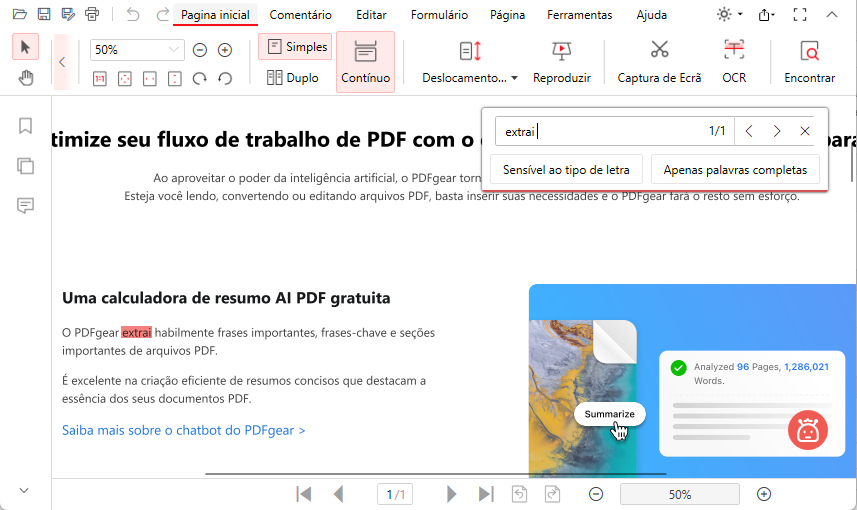Zoom out with bottom bar minus

coord(596,494)
